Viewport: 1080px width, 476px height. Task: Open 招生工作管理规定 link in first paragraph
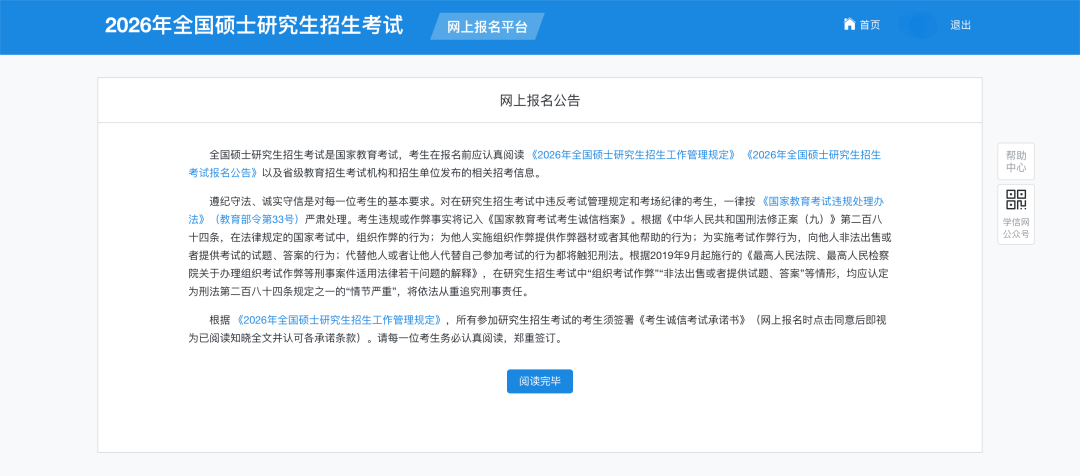pyautogui.click(x=634, y=155)
